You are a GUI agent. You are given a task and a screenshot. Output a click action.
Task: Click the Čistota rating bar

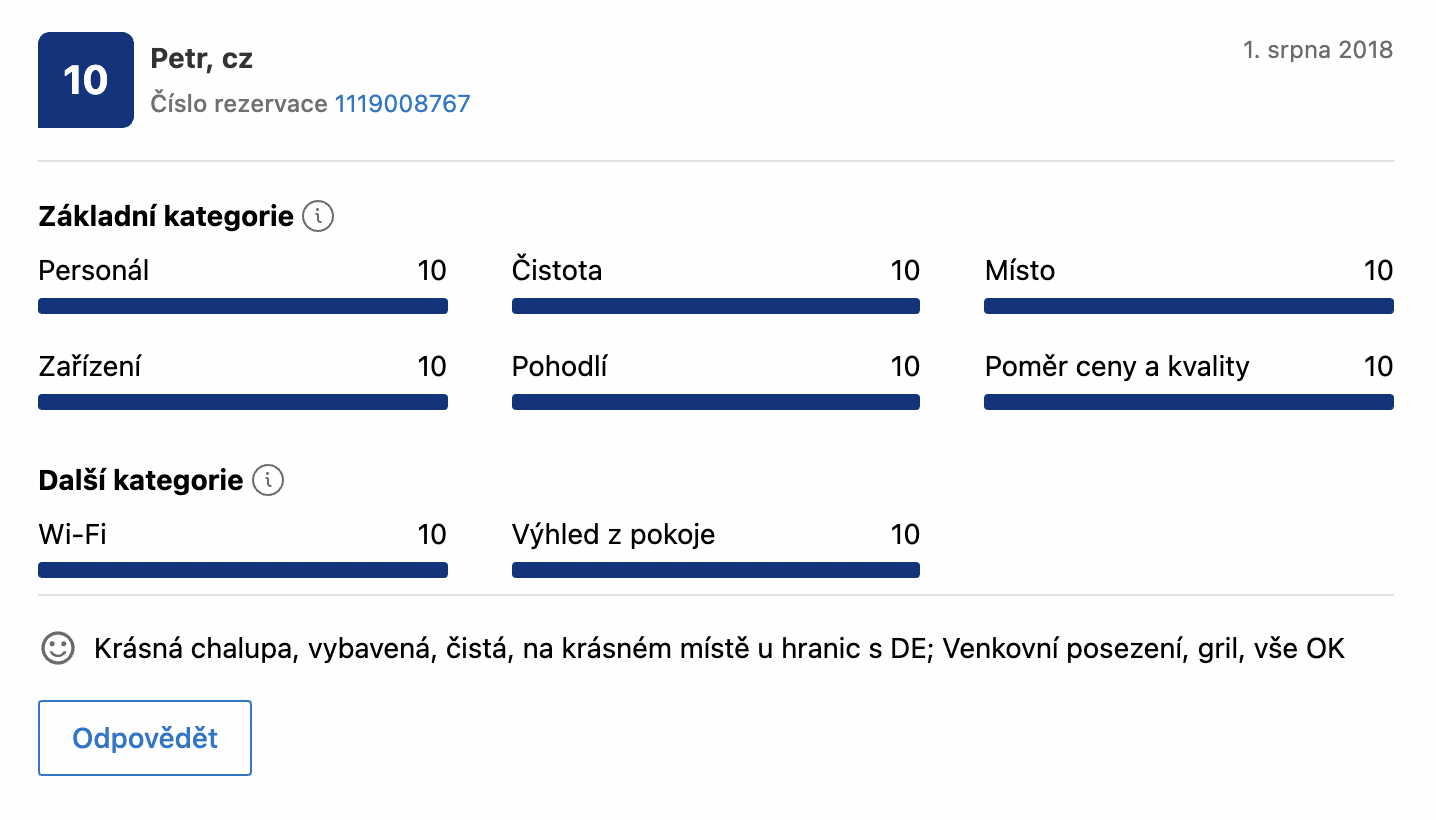coord(716,306)
